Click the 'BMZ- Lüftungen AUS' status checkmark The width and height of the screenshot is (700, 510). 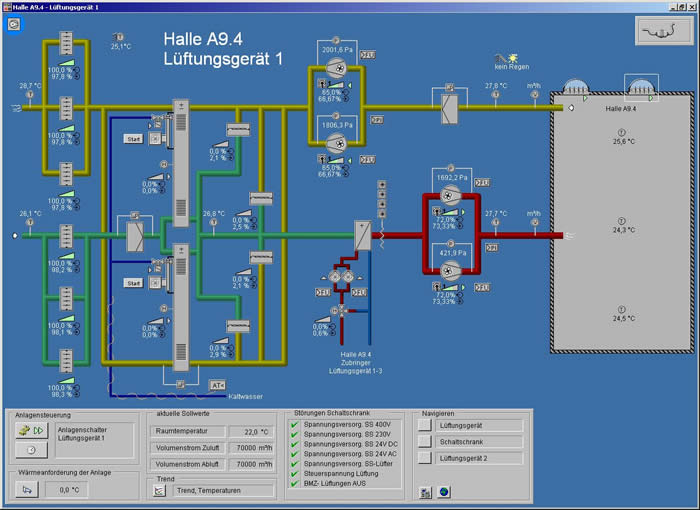coord(293,483)
